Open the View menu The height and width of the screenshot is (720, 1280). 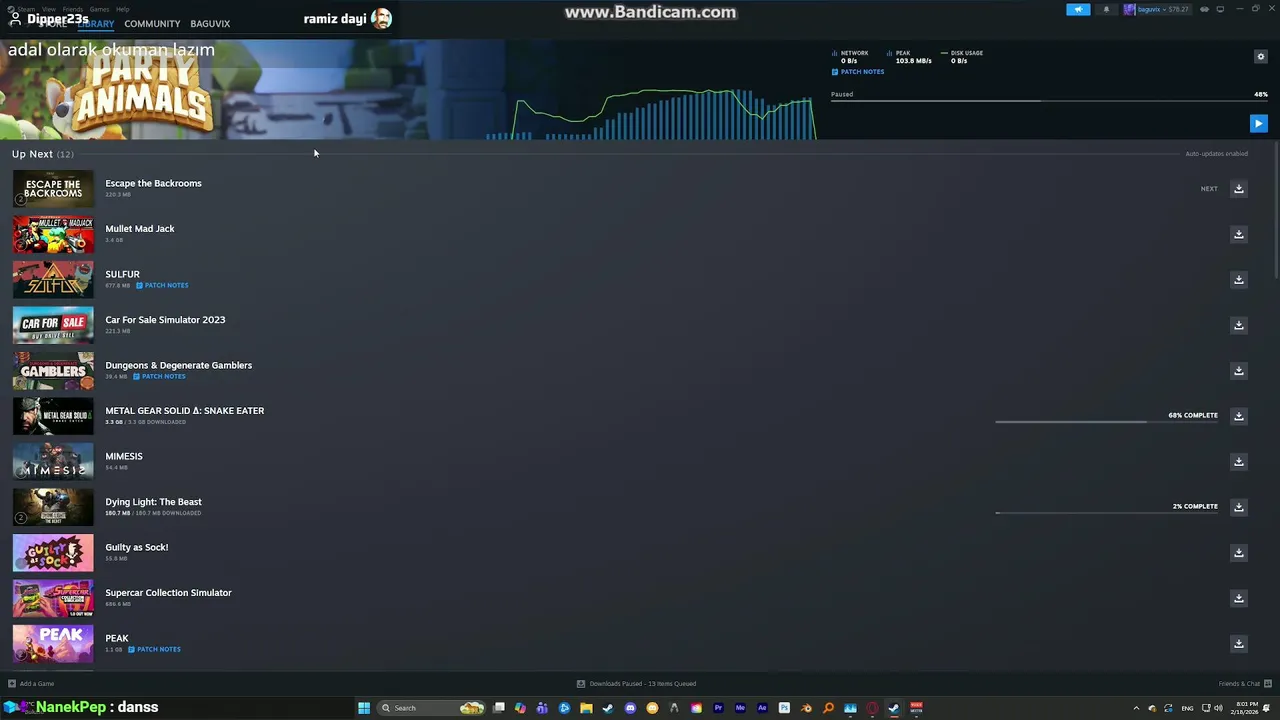coord(48,9)
